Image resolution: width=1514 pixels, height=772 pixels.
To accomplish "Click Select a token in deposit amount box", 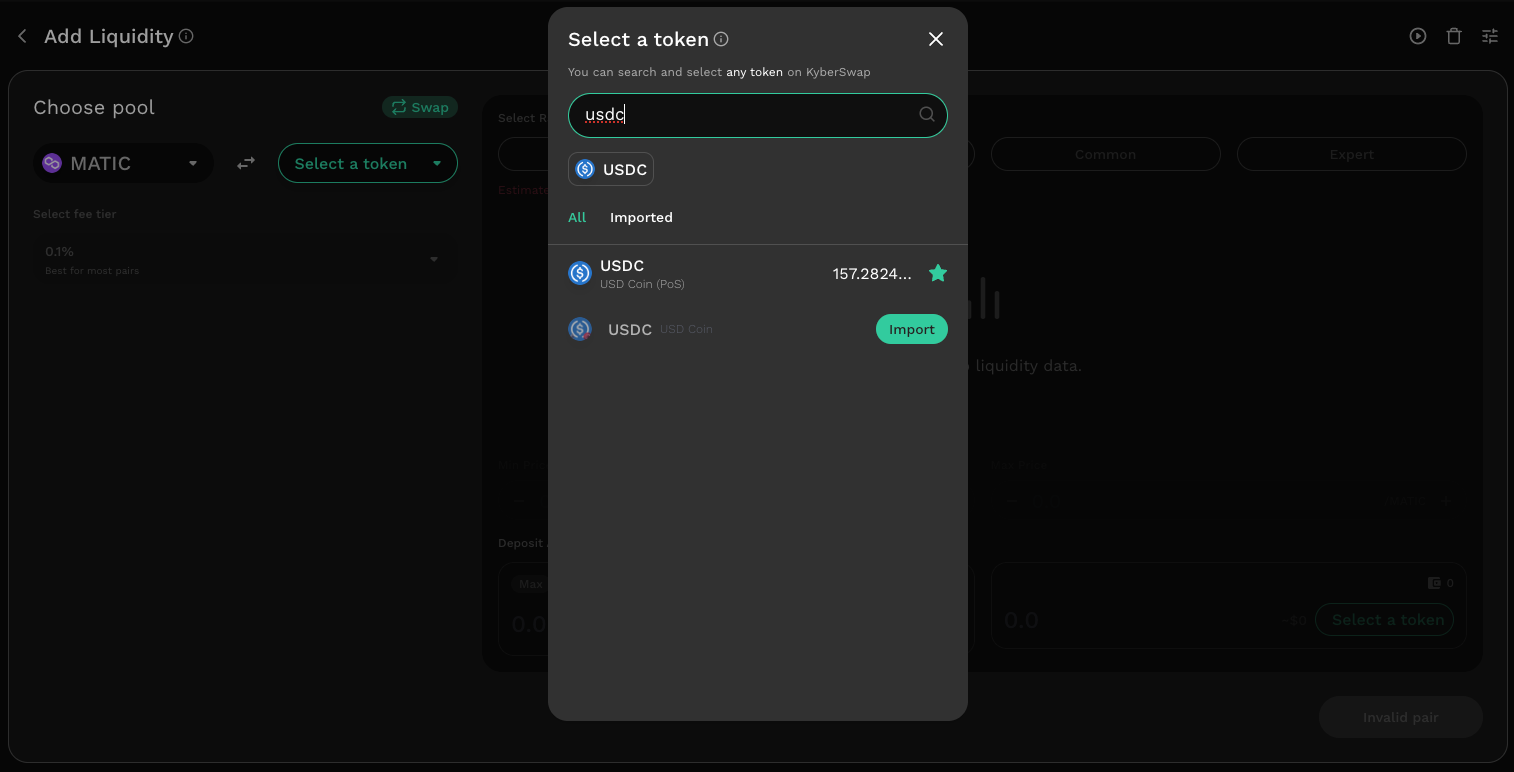I will coord(1385,620).
